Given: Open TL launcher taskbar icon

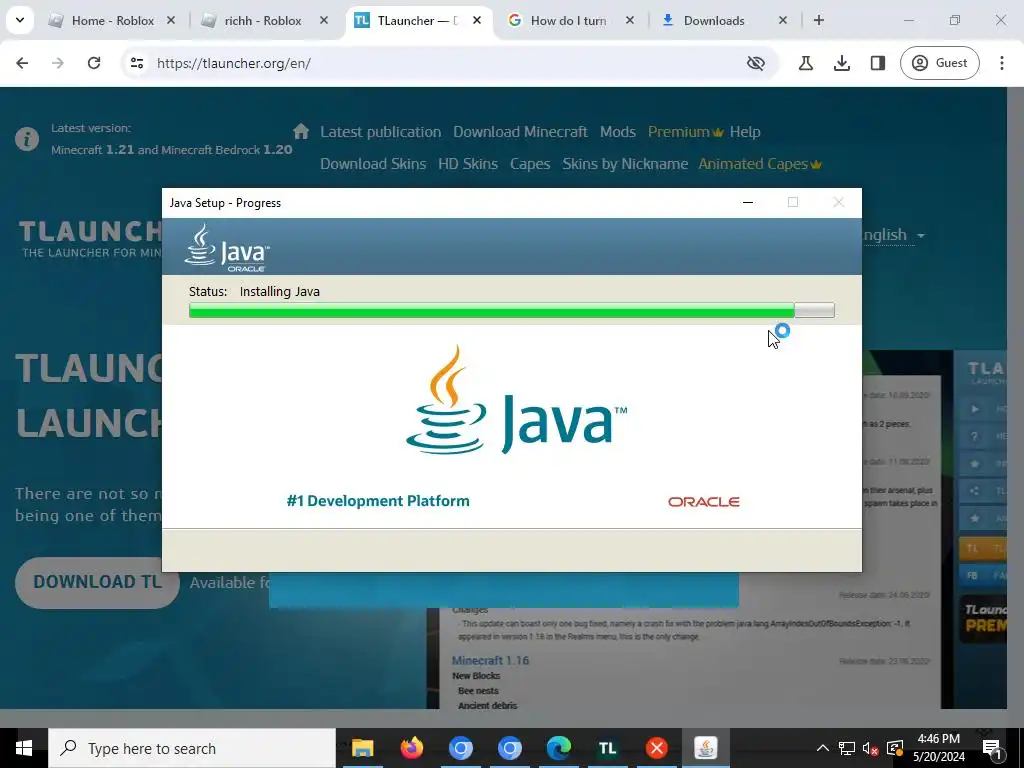Looking at the screenshot, I should (x=607, y=748).
